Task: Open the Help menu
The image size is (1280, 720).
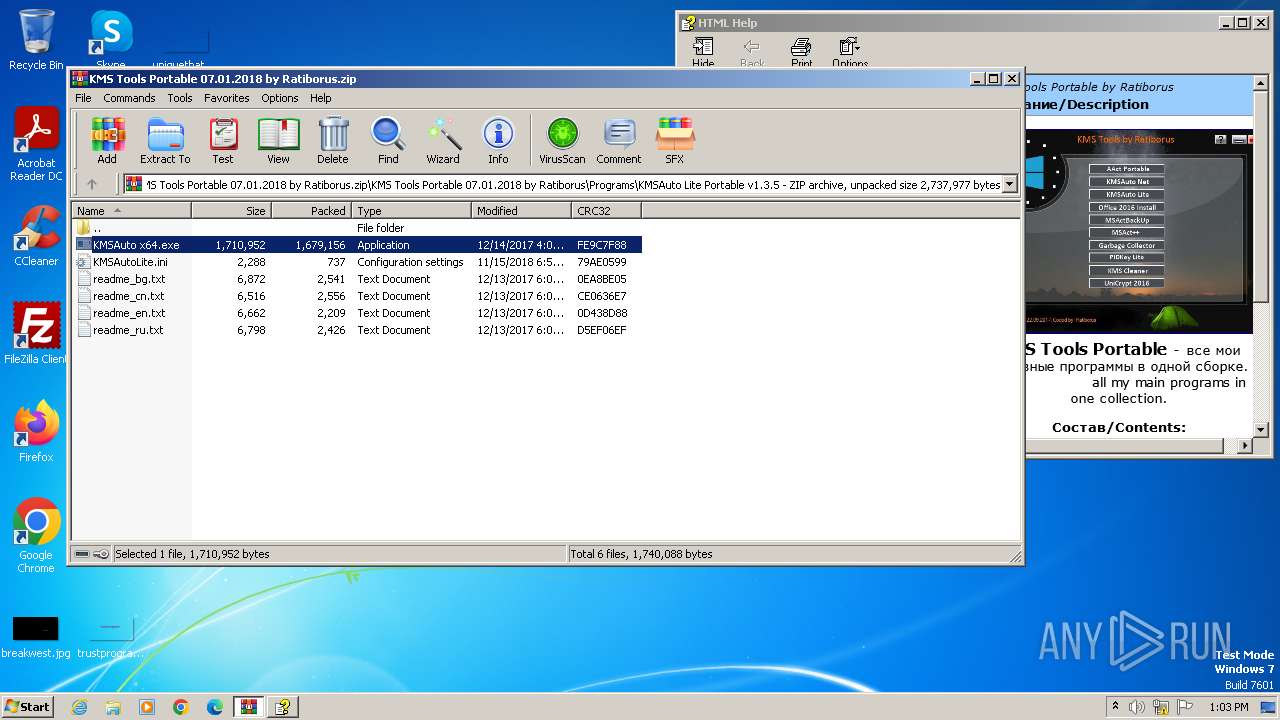Action: pyautogui.click(x=320, y=98)
